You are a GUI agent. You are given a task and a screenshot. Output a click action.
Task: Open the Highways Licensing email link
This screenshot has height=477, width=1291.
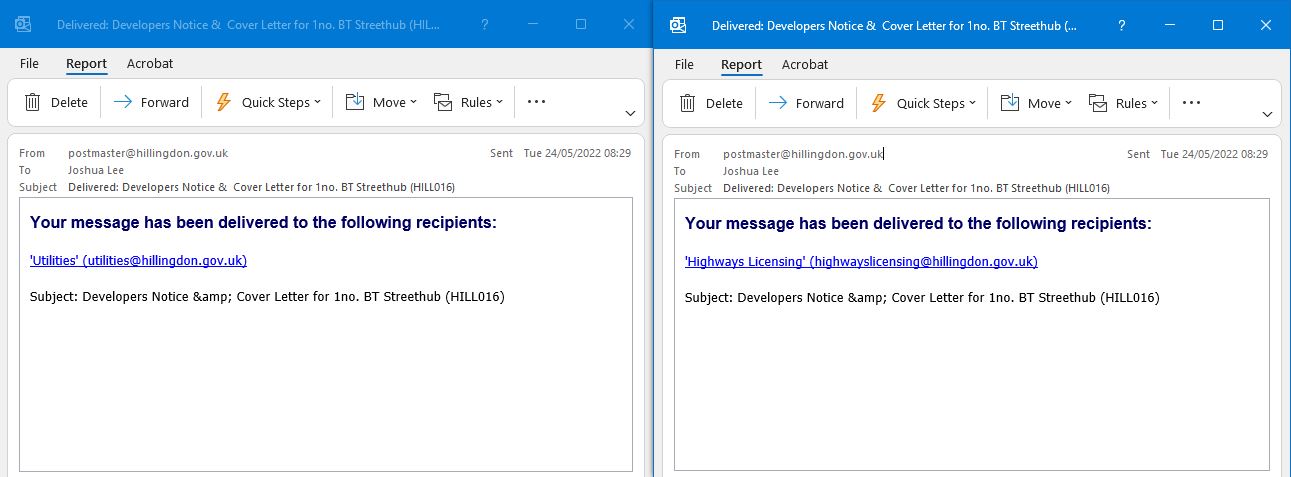[x=860, y=261]
